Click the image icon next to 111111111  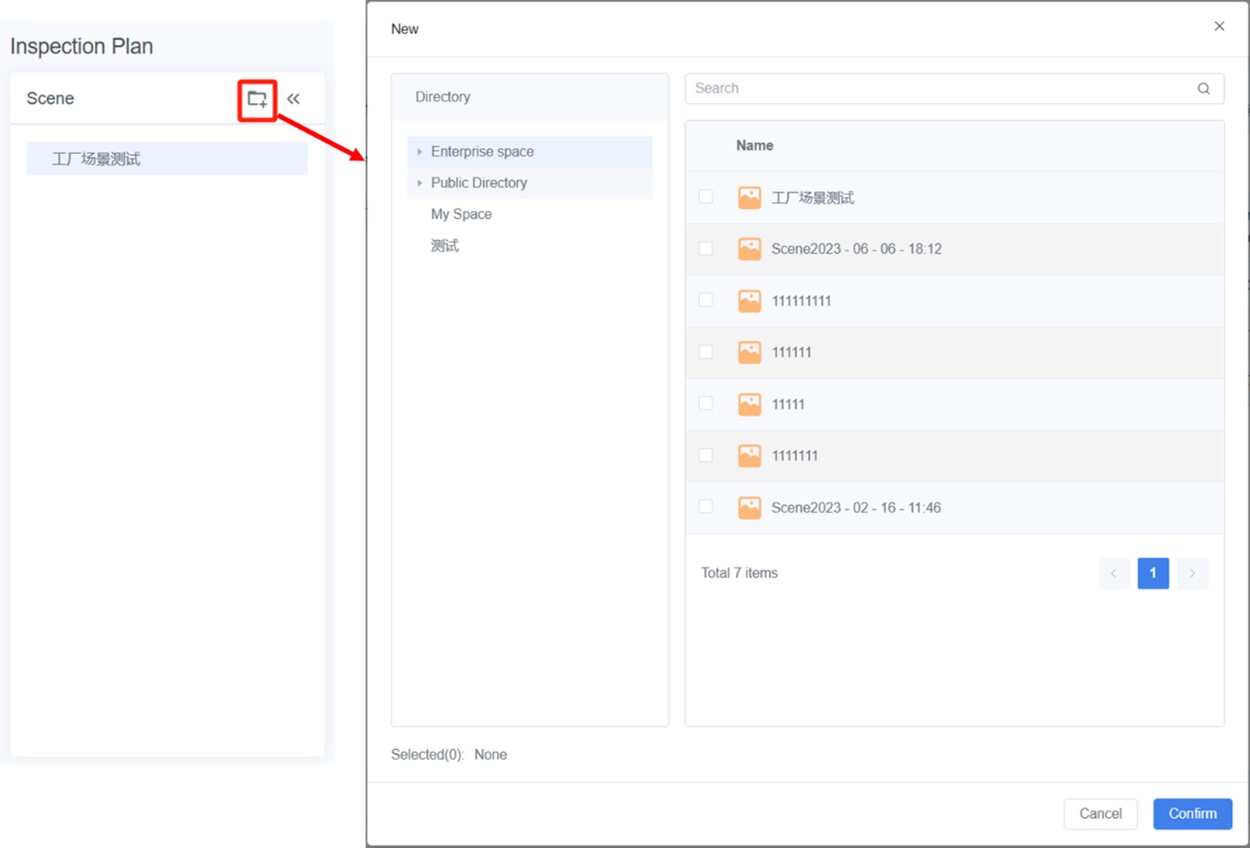pyautogui.click(x=749, y=300)
